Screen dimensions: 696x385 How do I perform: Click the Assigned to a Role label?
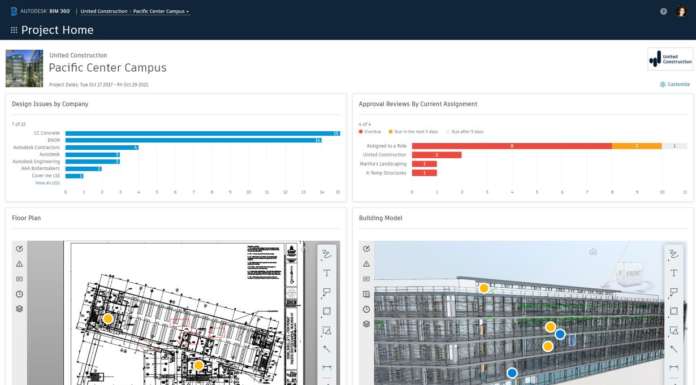click(386, 146)
